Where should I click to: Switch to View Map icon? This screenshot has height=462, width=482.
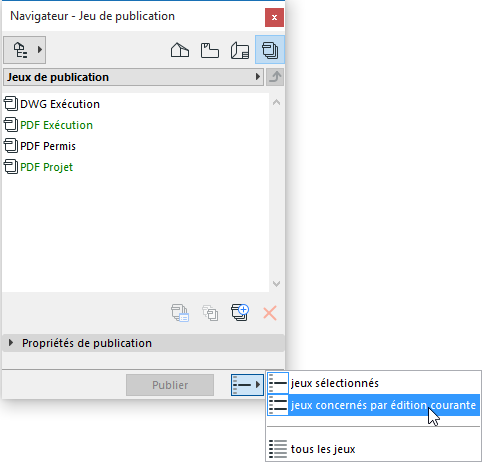210,50
